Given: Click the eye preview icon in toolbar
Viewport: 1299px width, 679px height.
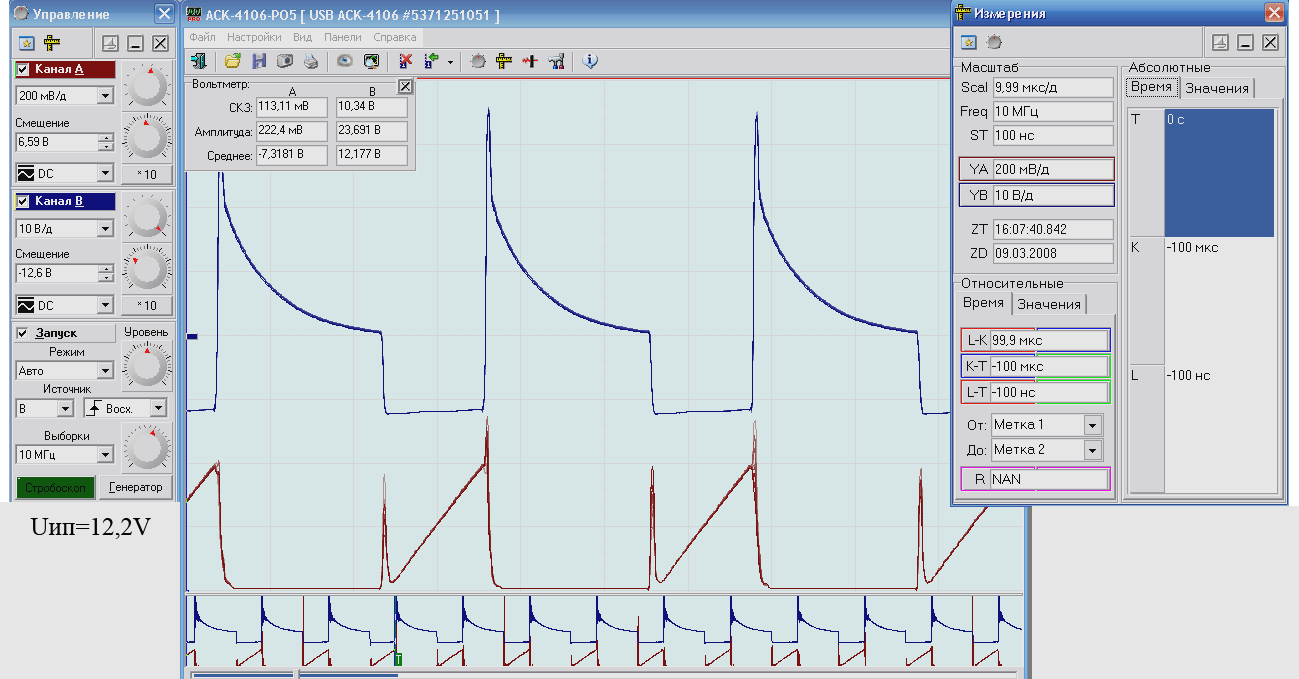Looking at the screenshot, I should (x=344, y=61).
